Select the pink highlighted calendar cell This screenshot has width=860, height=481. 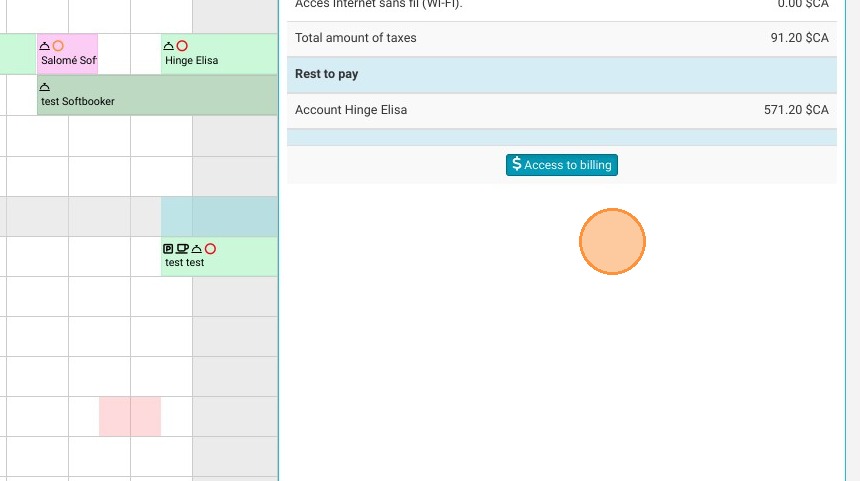point(130,416)
